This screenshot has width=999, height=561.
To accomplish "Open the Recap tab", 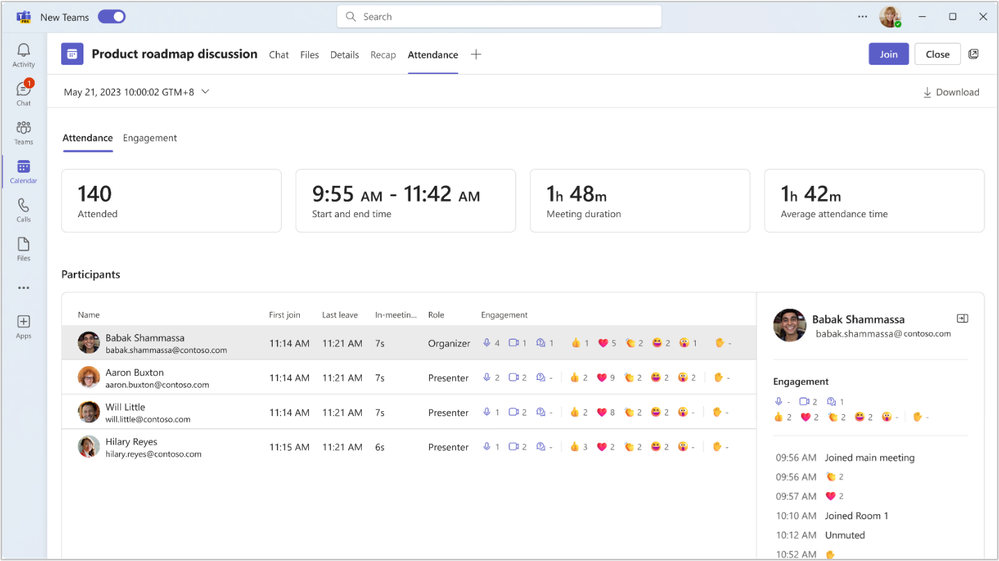I will 383,55.
